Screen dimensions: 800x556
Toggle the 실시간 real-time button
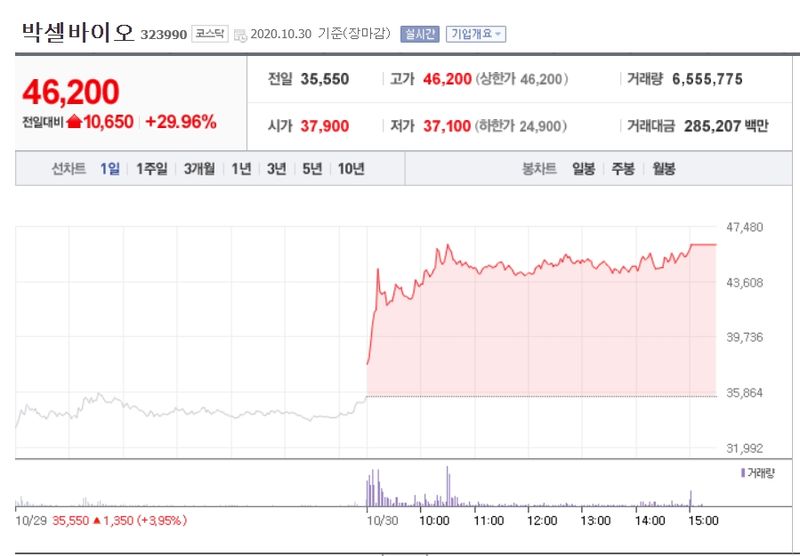pos(419,34)
